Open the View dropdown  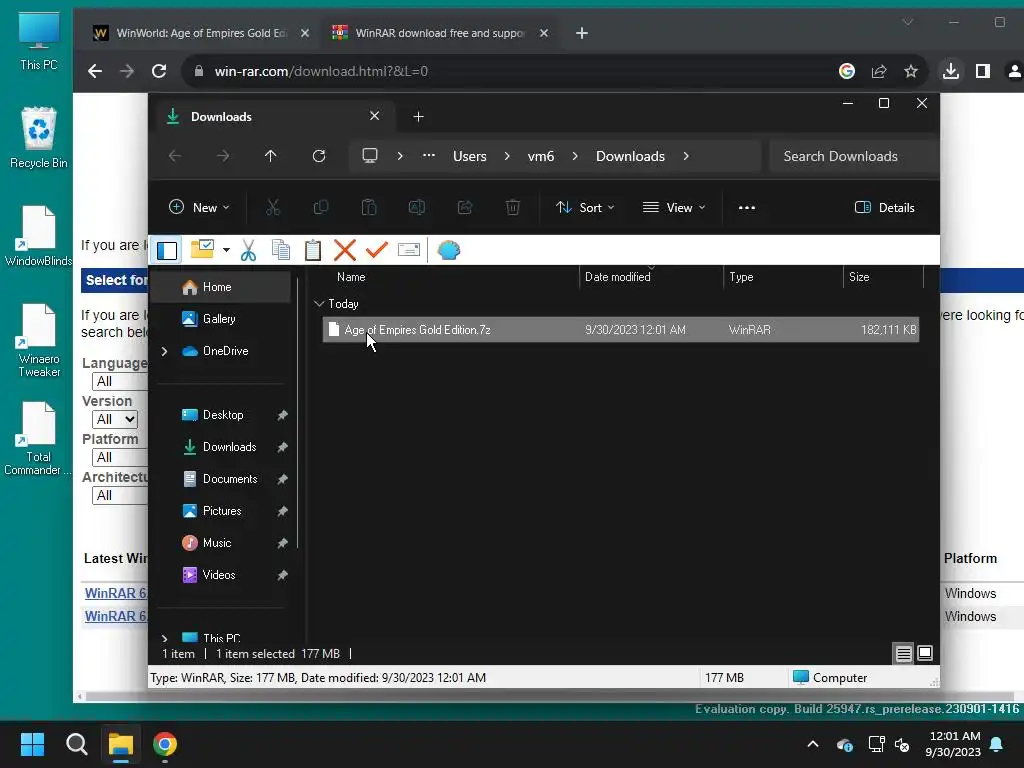[x=674, y=208]
